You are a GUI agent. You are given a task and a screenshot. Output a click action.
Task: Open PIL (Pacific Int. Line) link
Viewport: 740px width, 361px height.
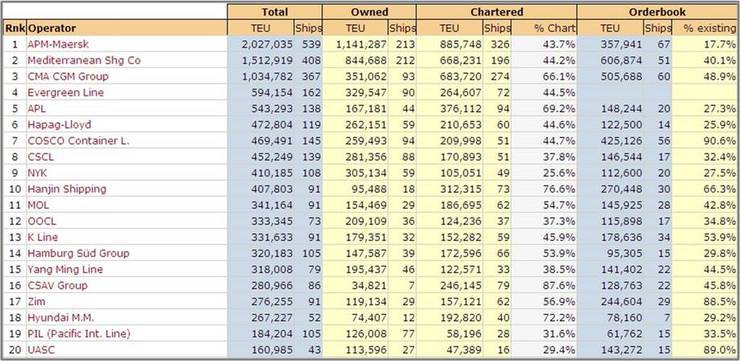coord(79,333)
